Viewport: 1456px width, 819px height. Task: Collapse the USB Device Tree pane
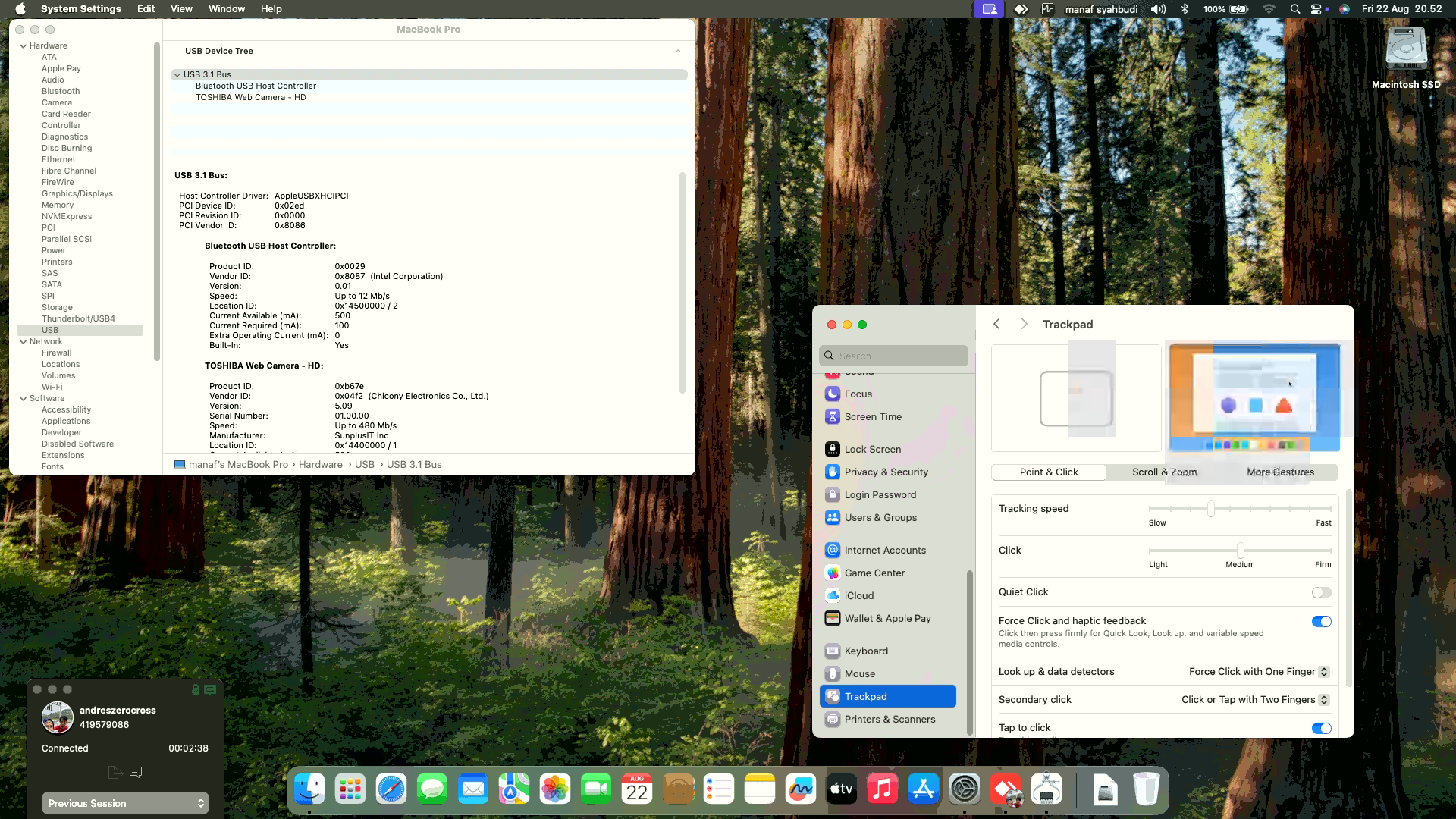678,51
